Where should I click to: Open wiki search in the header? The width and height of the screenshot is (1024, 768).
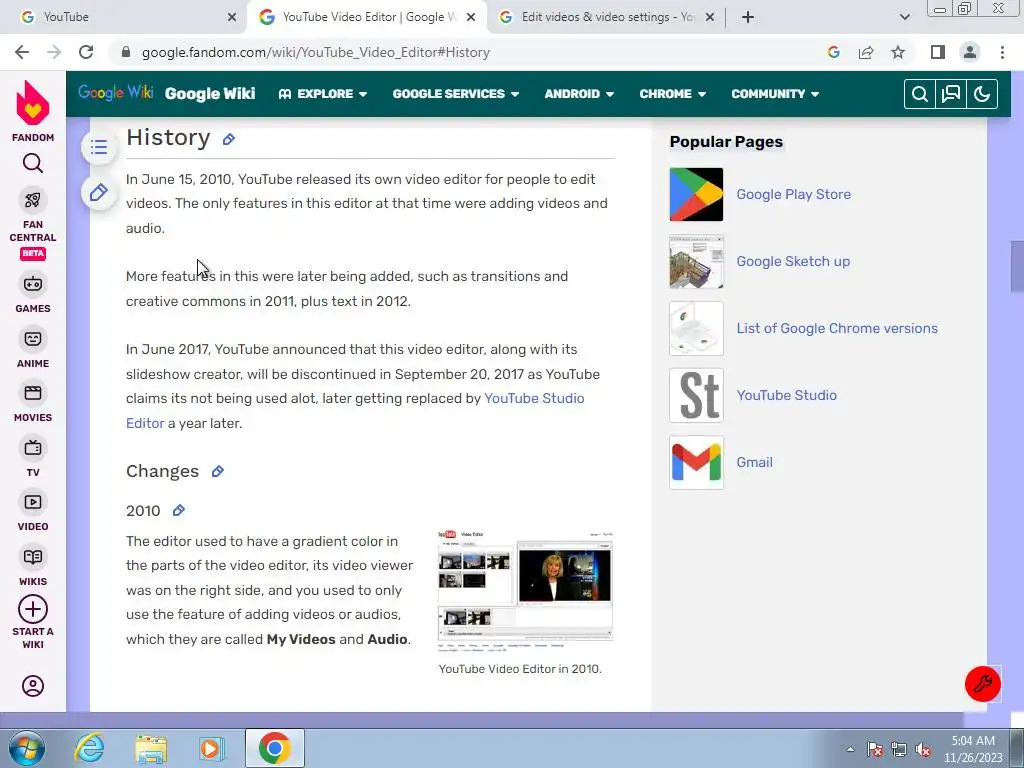click(920, 95)
